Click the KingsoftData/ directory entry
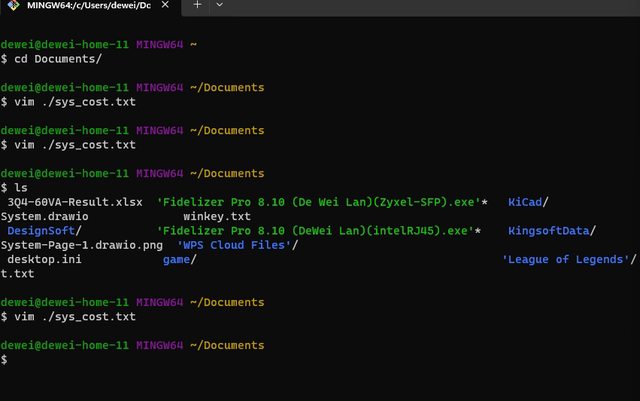 pyautogui.click(x=552, y=231)
